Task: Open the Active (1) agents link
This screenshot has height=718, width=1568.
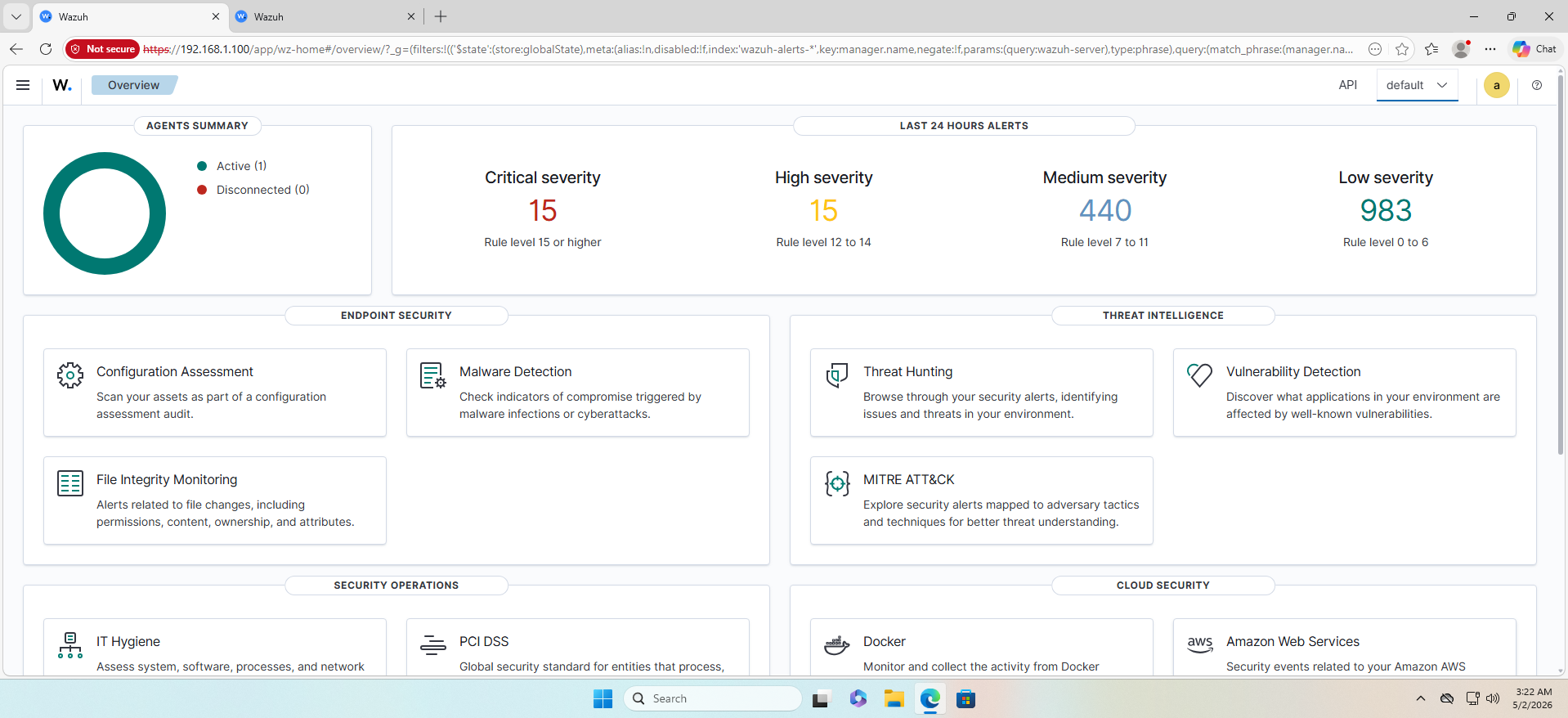Action: click(x=241, y=166)
